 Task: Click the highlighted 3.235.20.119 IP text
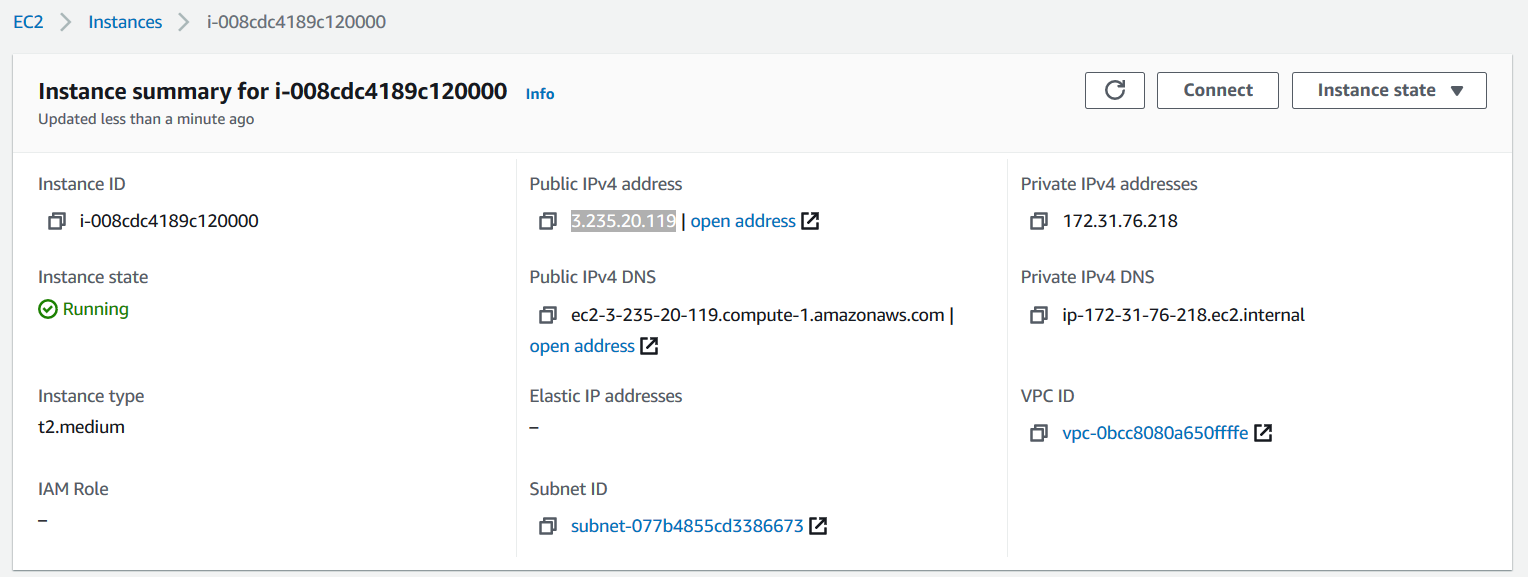623,221
